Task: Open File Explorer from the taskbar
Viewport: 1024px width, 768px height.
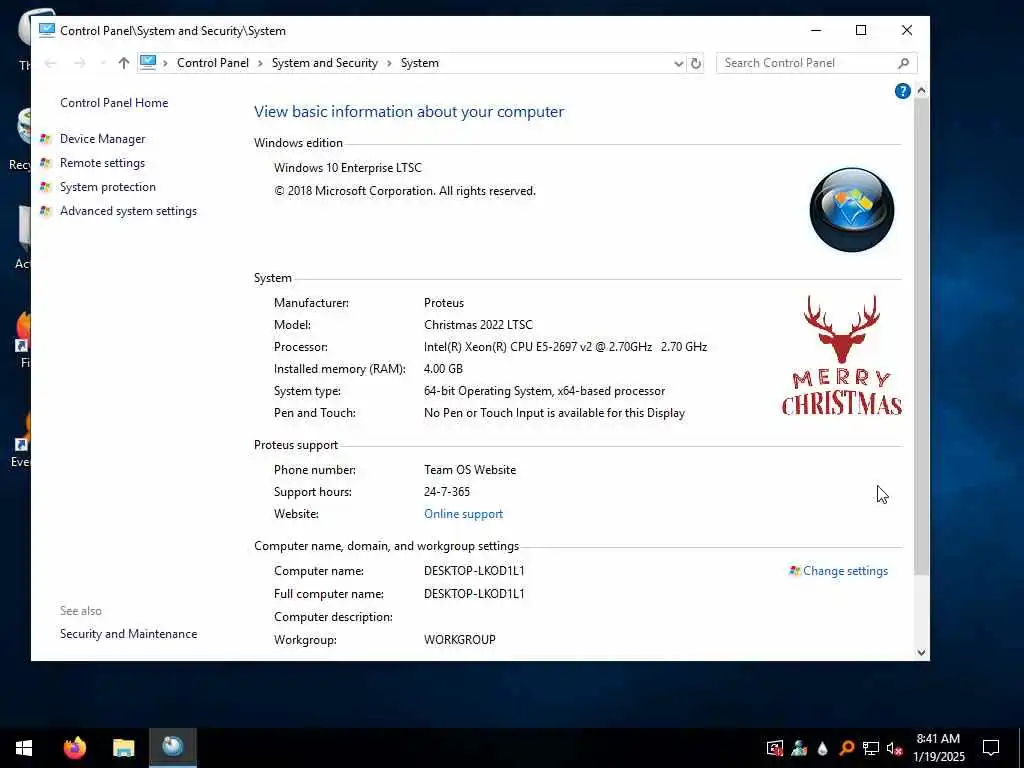Action: 123,748
